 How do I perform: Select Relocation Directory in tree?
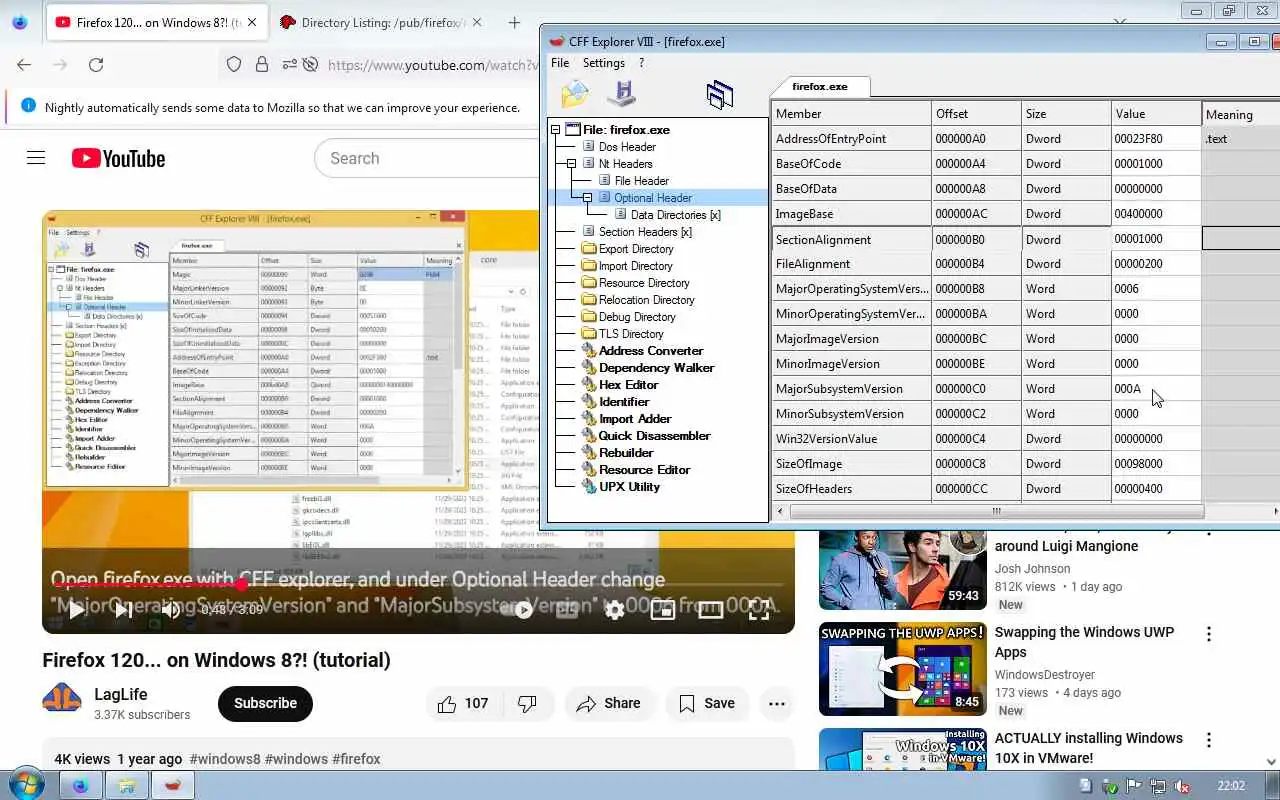646,300
